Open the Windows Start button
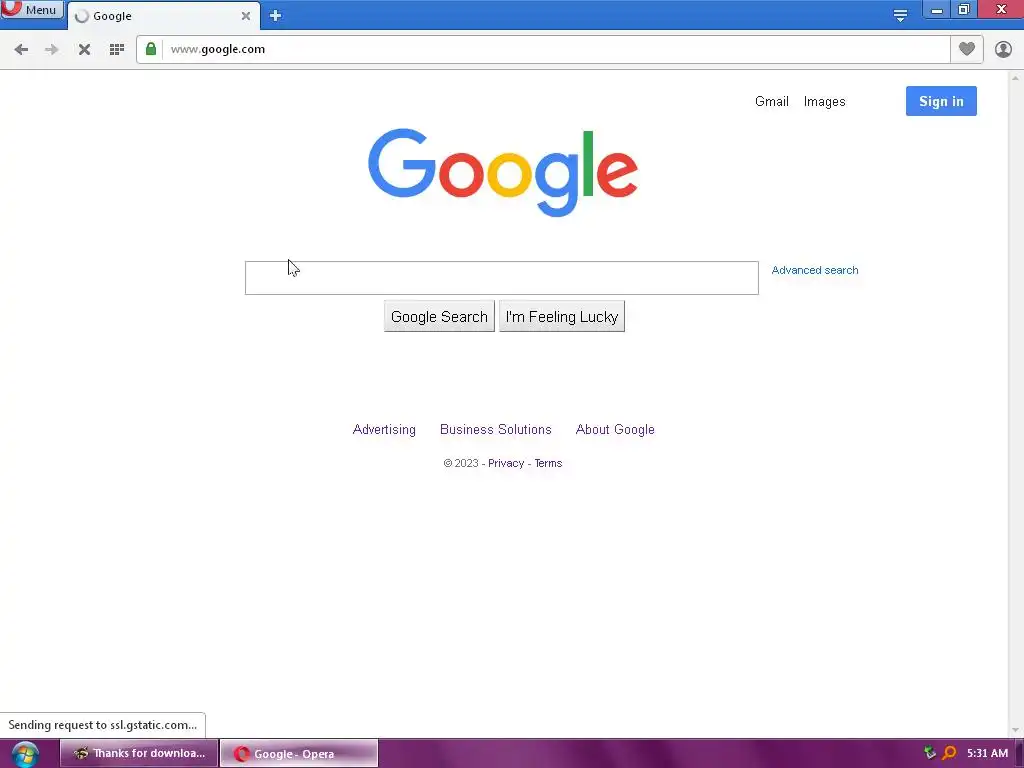The height and width of the screenshot is (768, 1024). (x=25, y=754)
